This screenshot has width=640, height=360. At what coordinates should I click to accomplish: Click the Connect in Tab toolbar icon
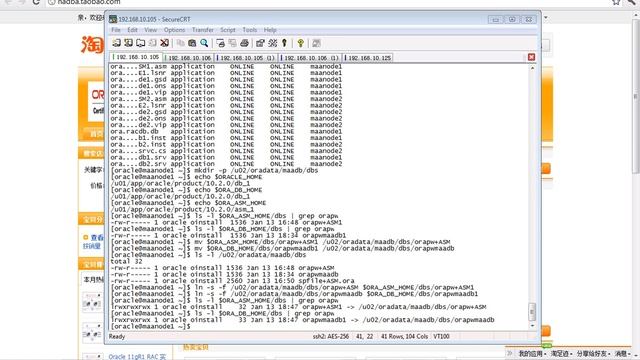click(140, 43)
